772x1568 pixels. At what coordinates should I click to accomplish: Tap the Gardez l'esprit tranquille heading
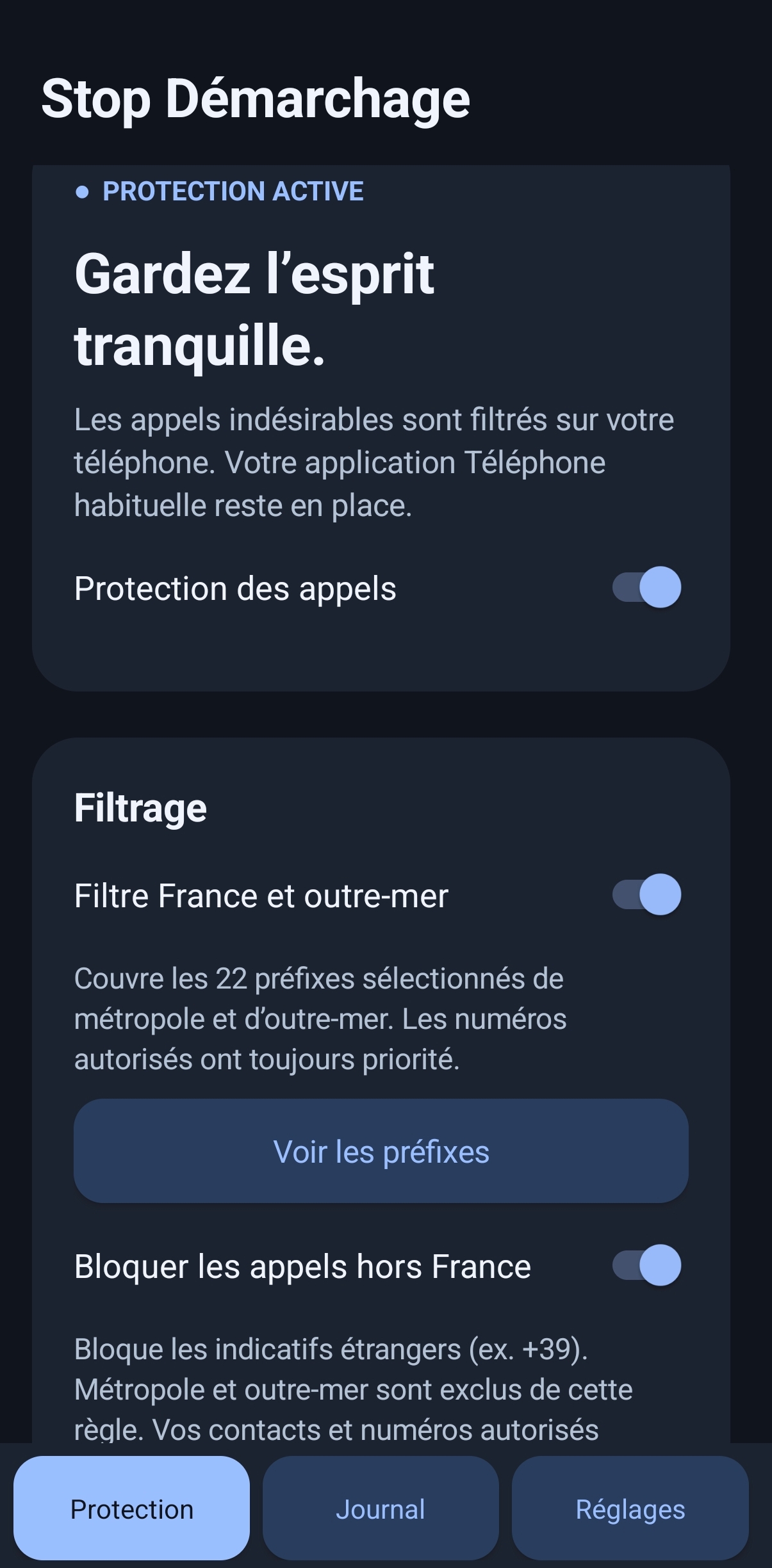click(x=254, y=309)
